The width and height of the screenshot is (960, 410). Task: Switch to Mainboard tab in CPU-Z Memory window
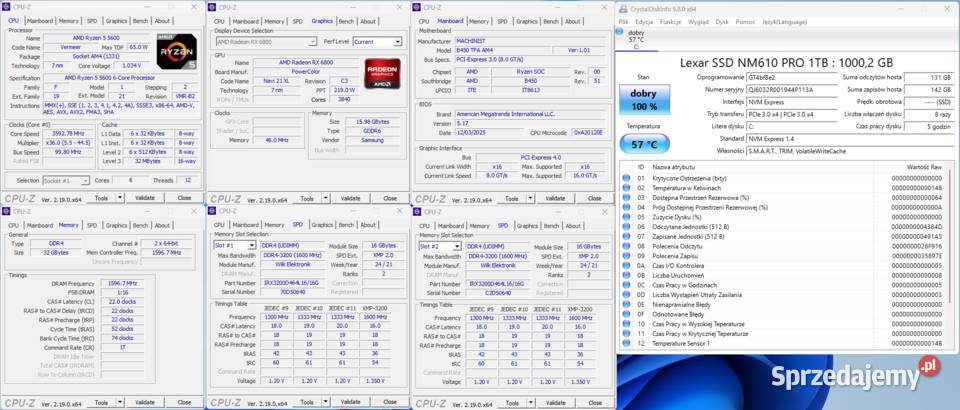(x=40, y=225)
